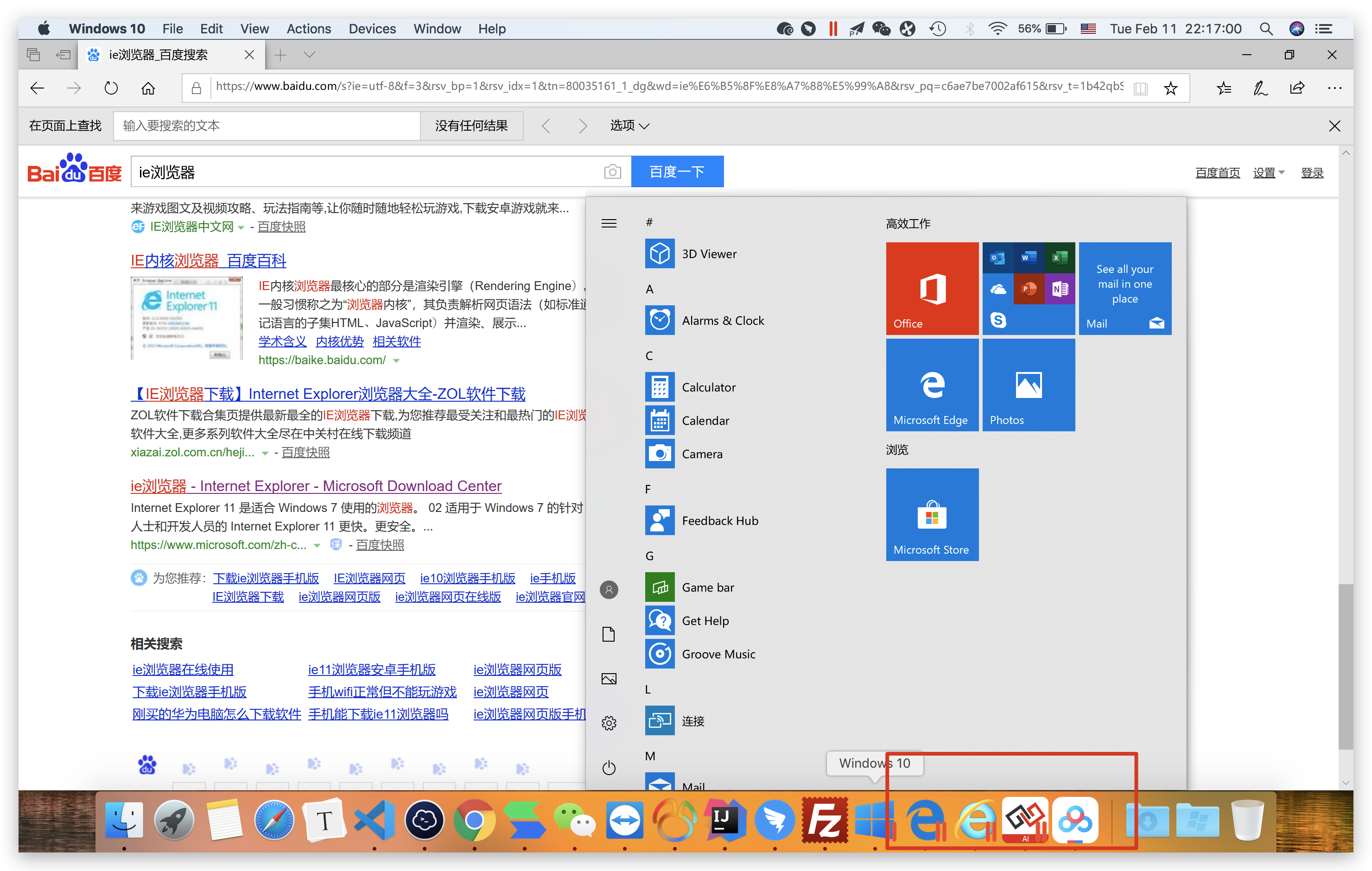
Task: Expand the Start menu hamburger navigation
Action: click(x=609, y=223)
